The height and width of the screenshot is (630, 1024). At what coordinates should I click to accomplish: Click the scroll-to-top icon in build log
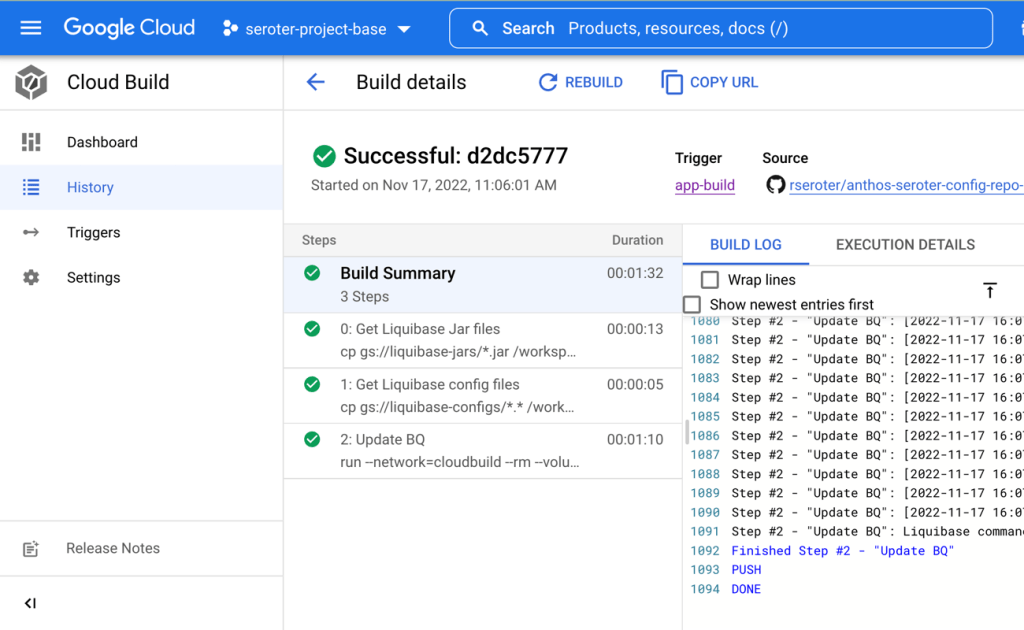point(989,290)
